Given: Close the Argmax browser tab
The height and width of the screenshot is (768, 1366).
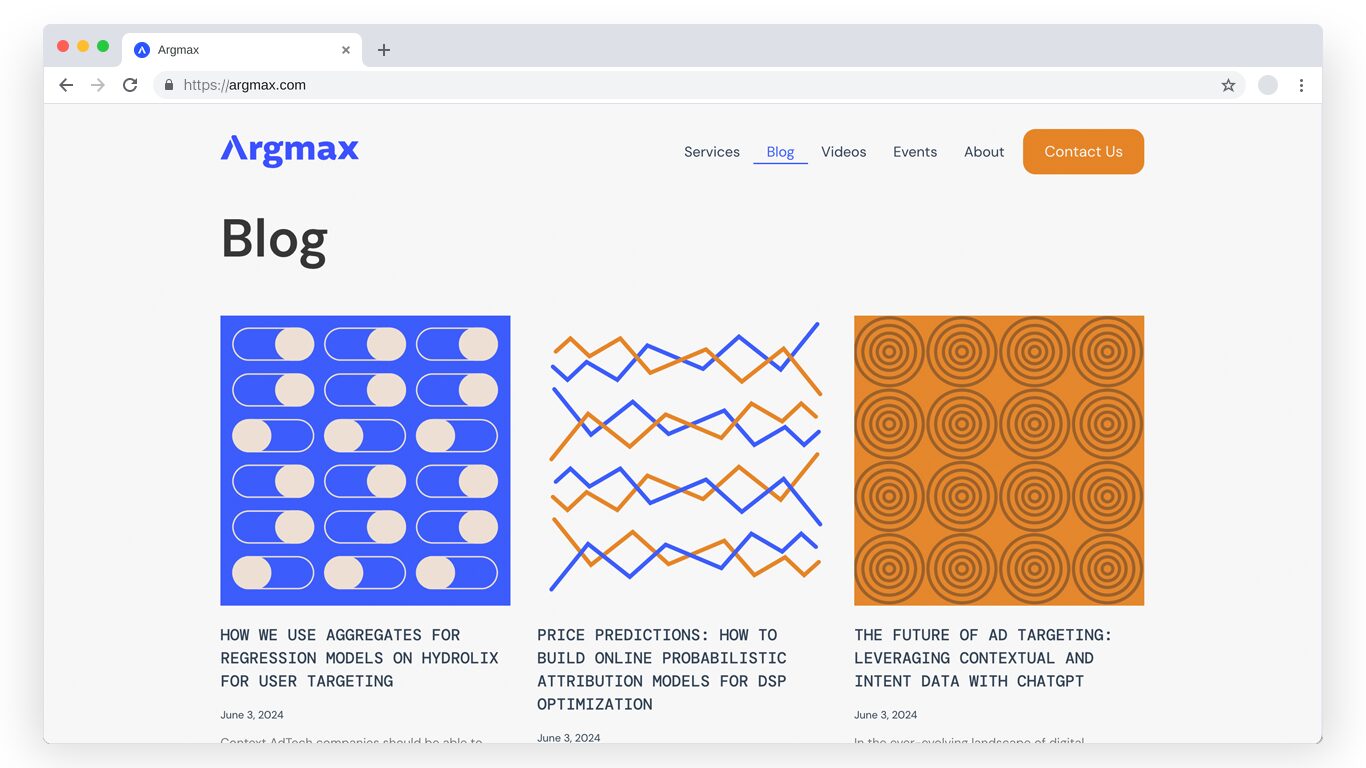Looking at the screenshot, I should click(346, 50).
